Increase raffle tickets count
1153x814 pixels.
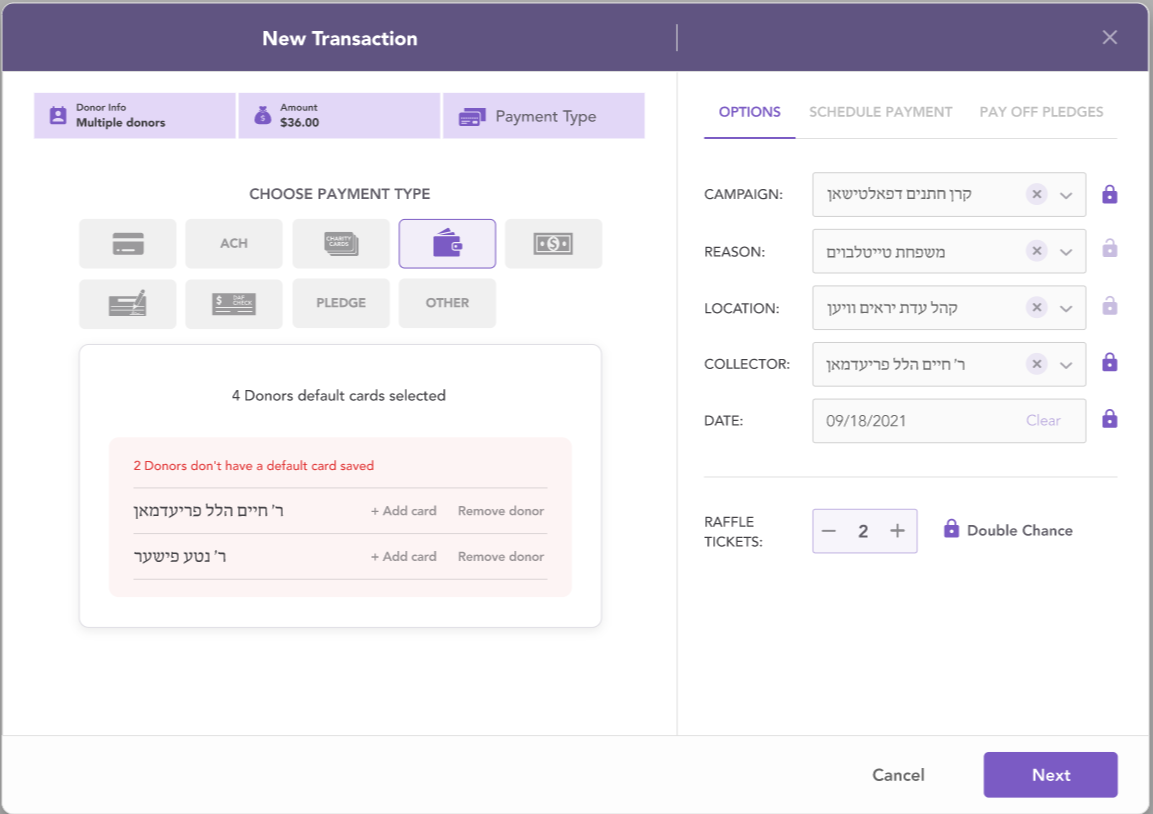pyautogui.click(x=897, y=531)
